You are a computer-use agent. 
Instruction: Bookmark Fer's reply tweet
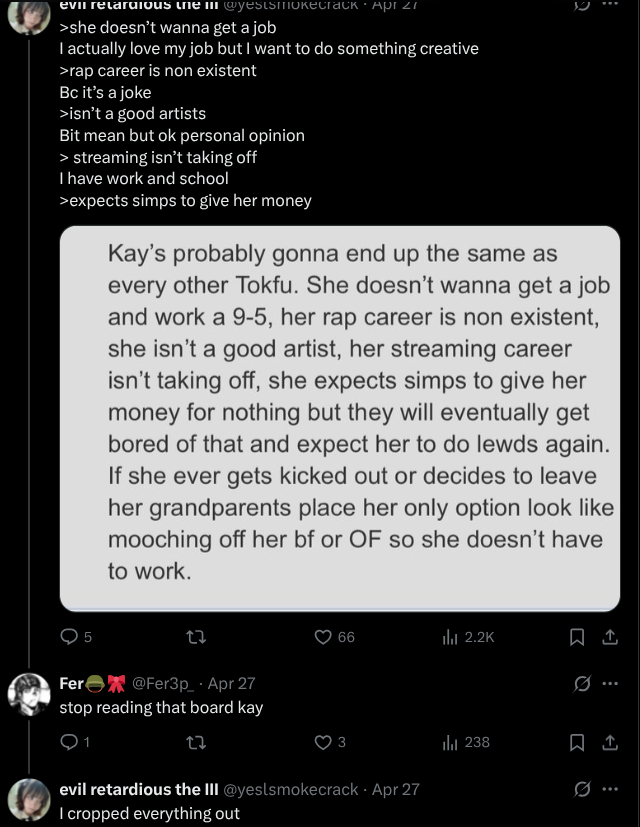pyautogui.click(x=576, y=742)
